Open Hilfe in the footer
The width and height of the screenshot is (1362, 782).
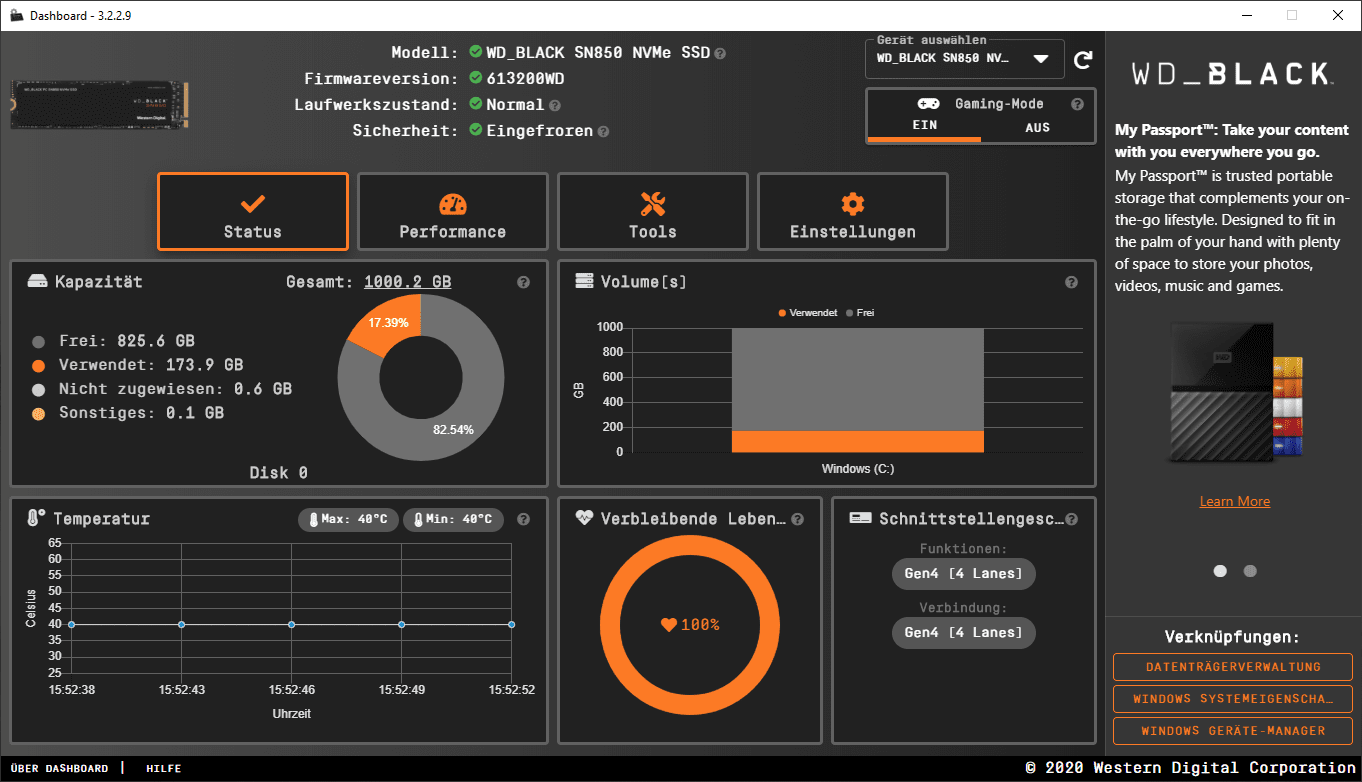[163, 768]
